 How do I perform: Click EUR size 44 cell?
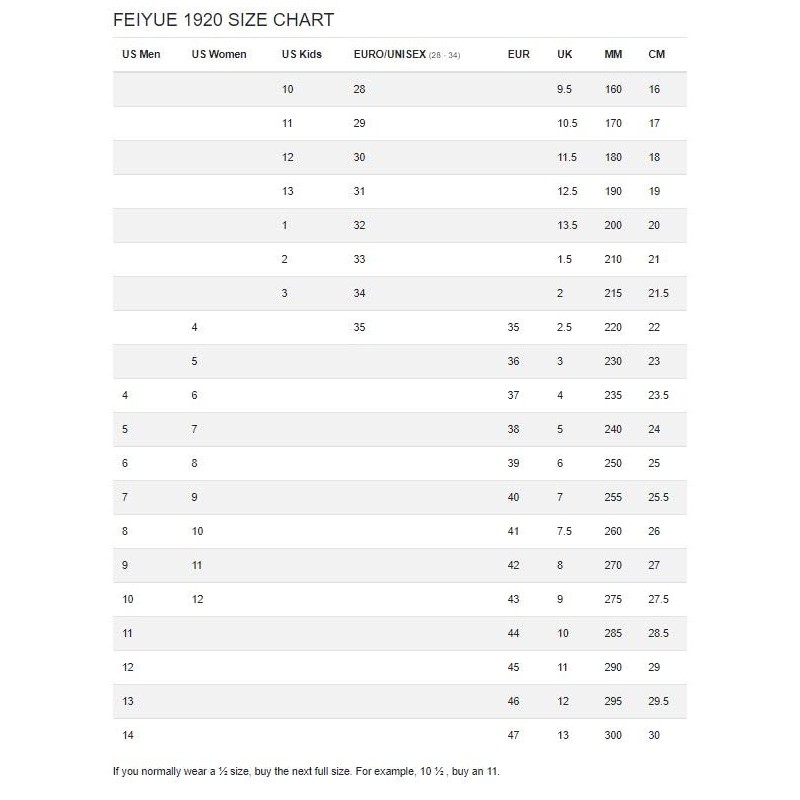click(514, 633)
